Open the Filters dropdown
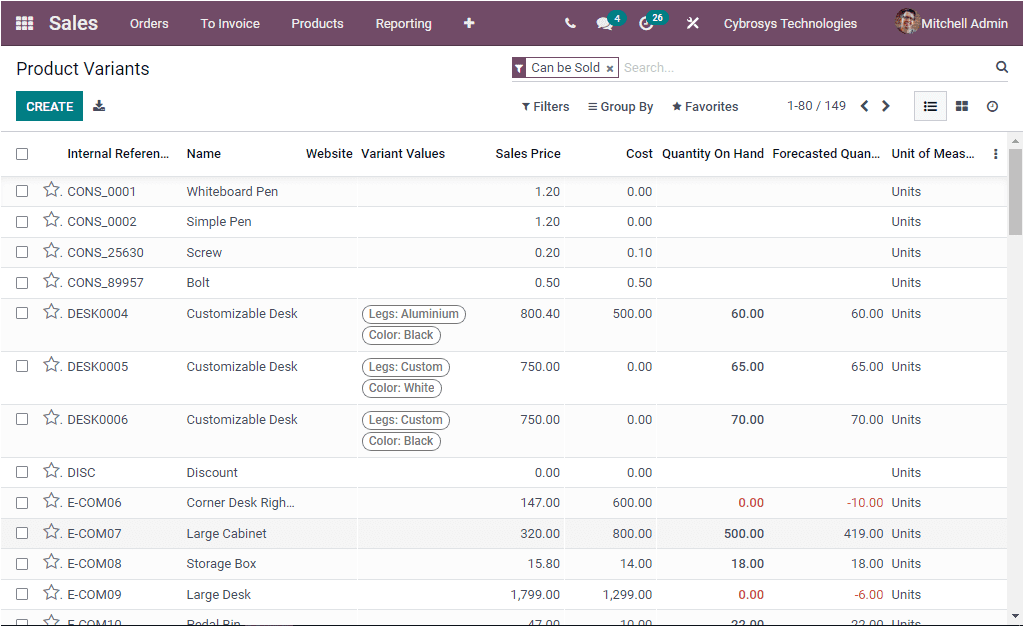This screenshot has height=627, width=1024. pyautogui.click(x=544, y=106)
